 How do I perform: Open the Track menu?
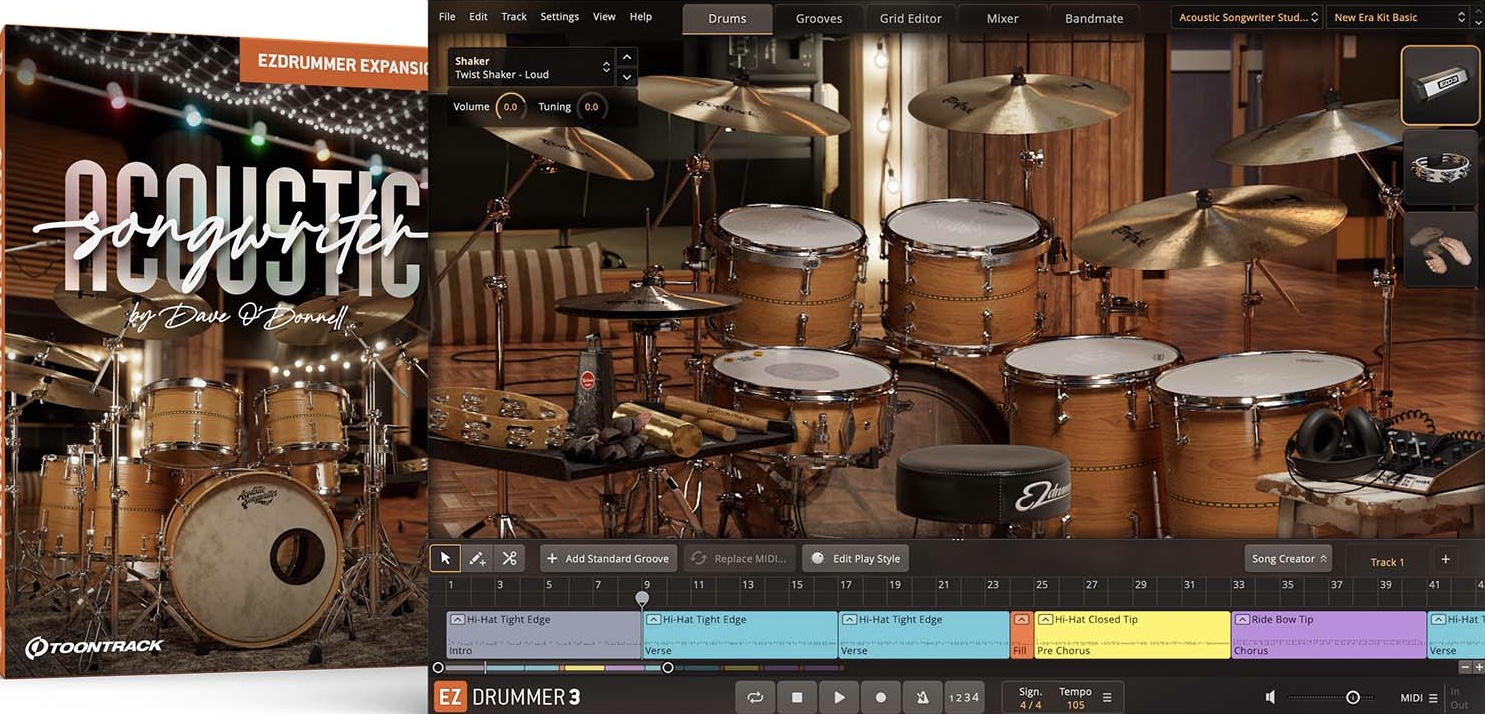(x=514, y=17)
